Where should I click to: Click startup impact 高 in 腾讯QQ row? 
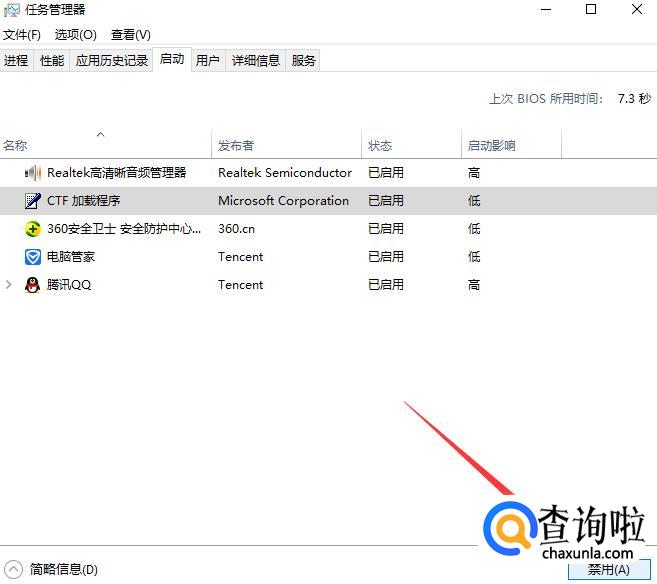474,285
